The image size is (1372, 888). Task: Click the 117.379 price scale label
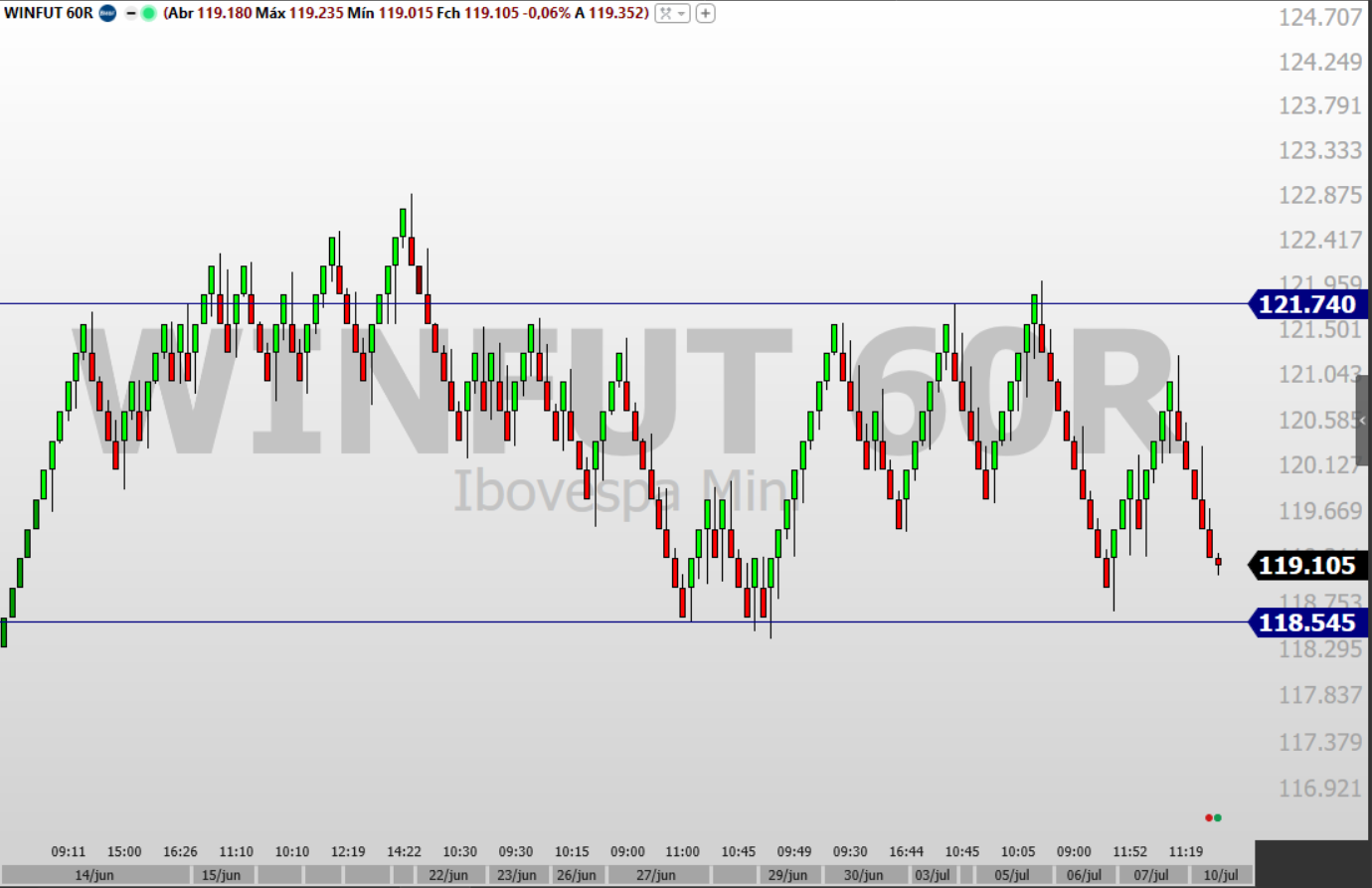click(1320, 742)
